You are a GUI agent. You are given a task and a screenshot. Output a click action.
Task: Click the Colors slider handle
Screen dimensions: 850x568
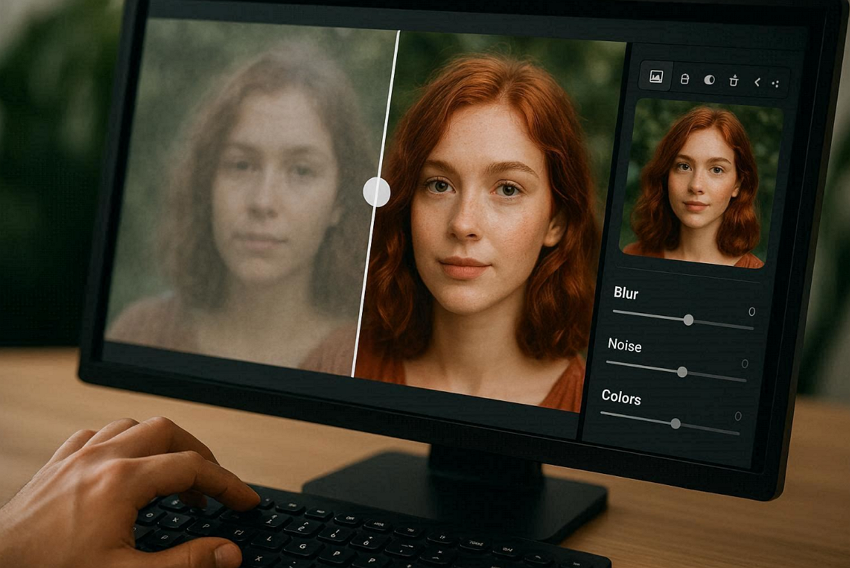tap(675, 423)
